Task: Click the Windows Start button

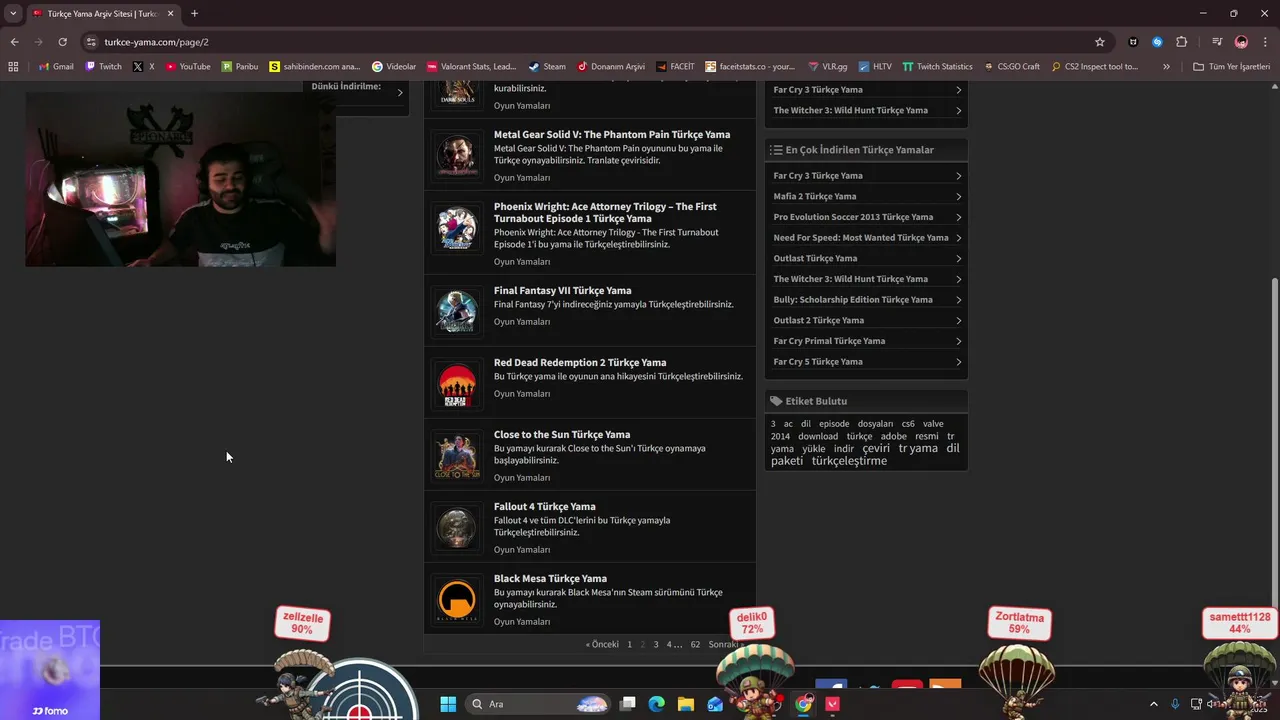Action: pos(448,704)
